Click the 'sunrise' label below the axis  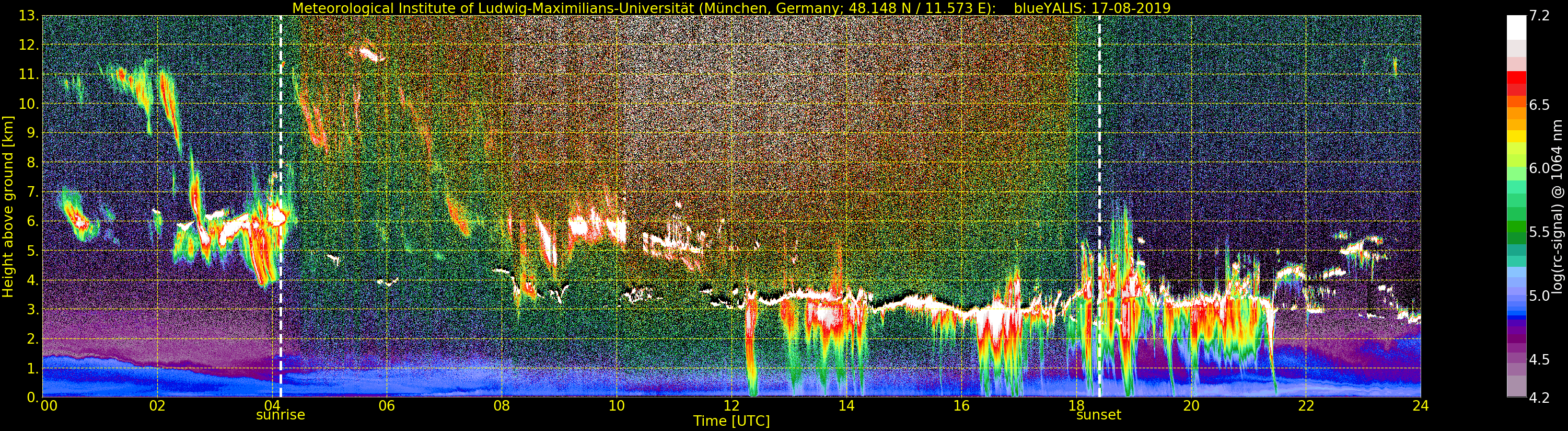tap(280, 415)
